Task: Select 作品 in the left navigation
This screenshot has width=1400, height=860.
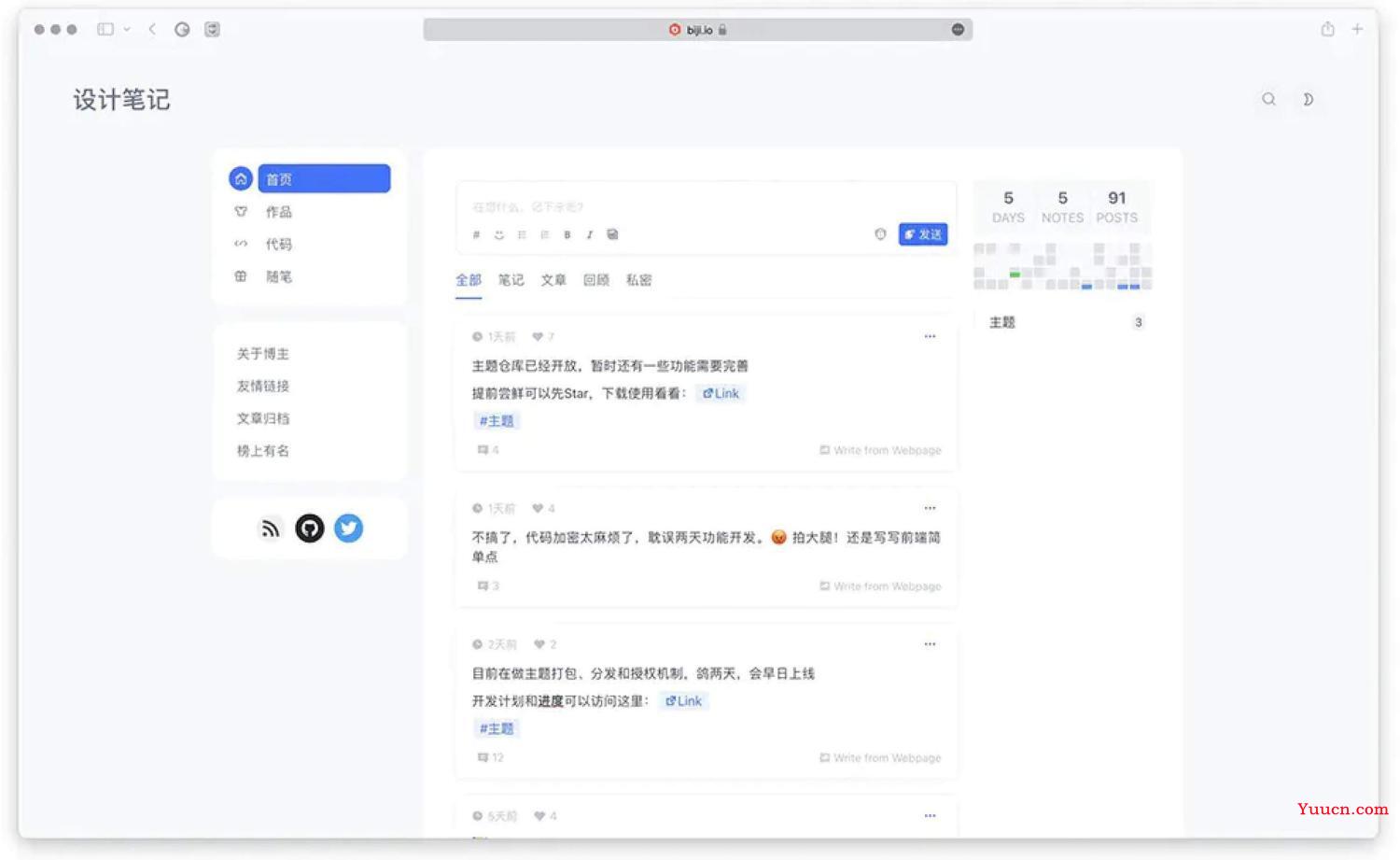Action: [278, 212]
